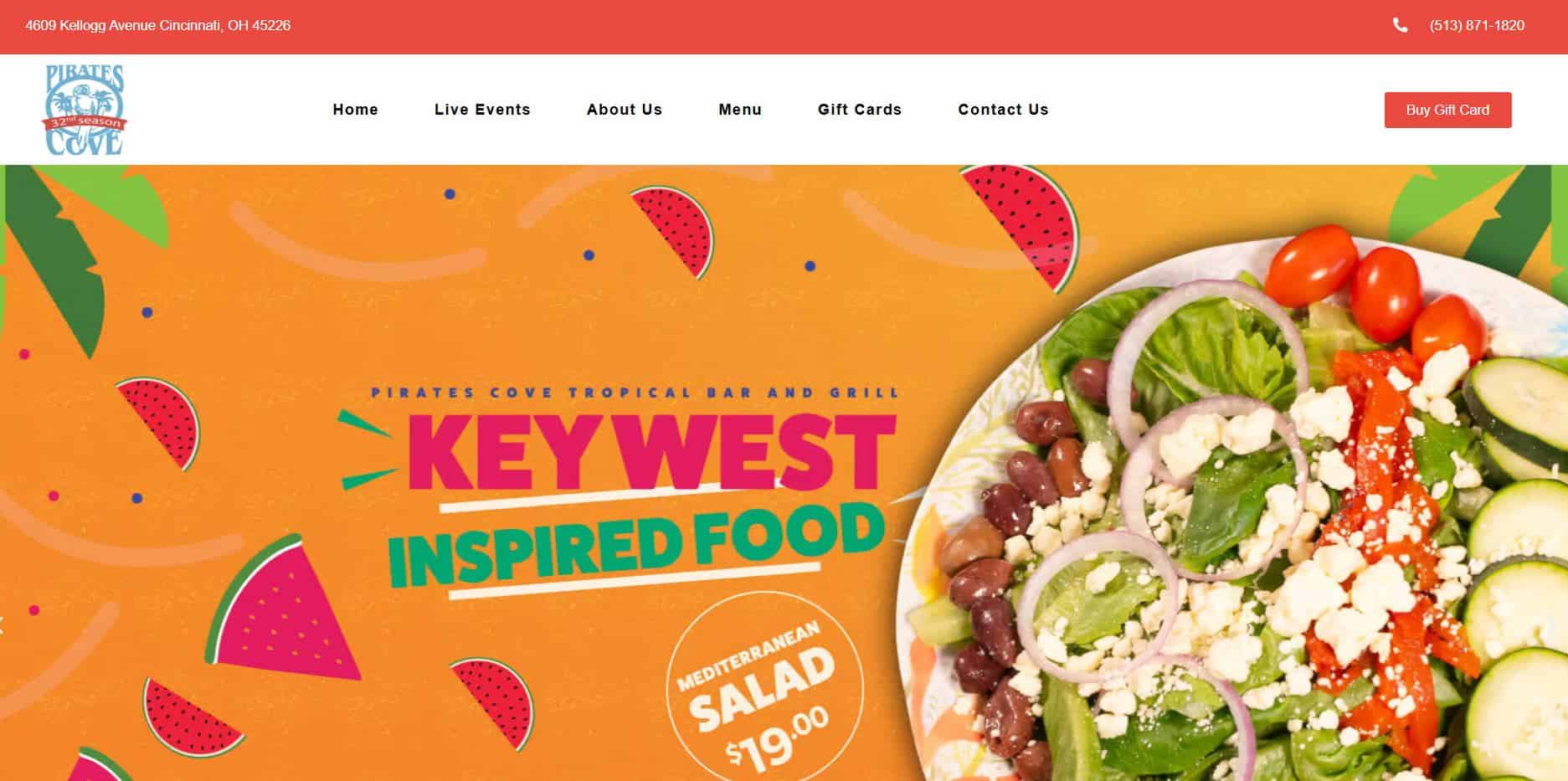
Task: Click the Key West headline text
Action: tap(651, 451)
